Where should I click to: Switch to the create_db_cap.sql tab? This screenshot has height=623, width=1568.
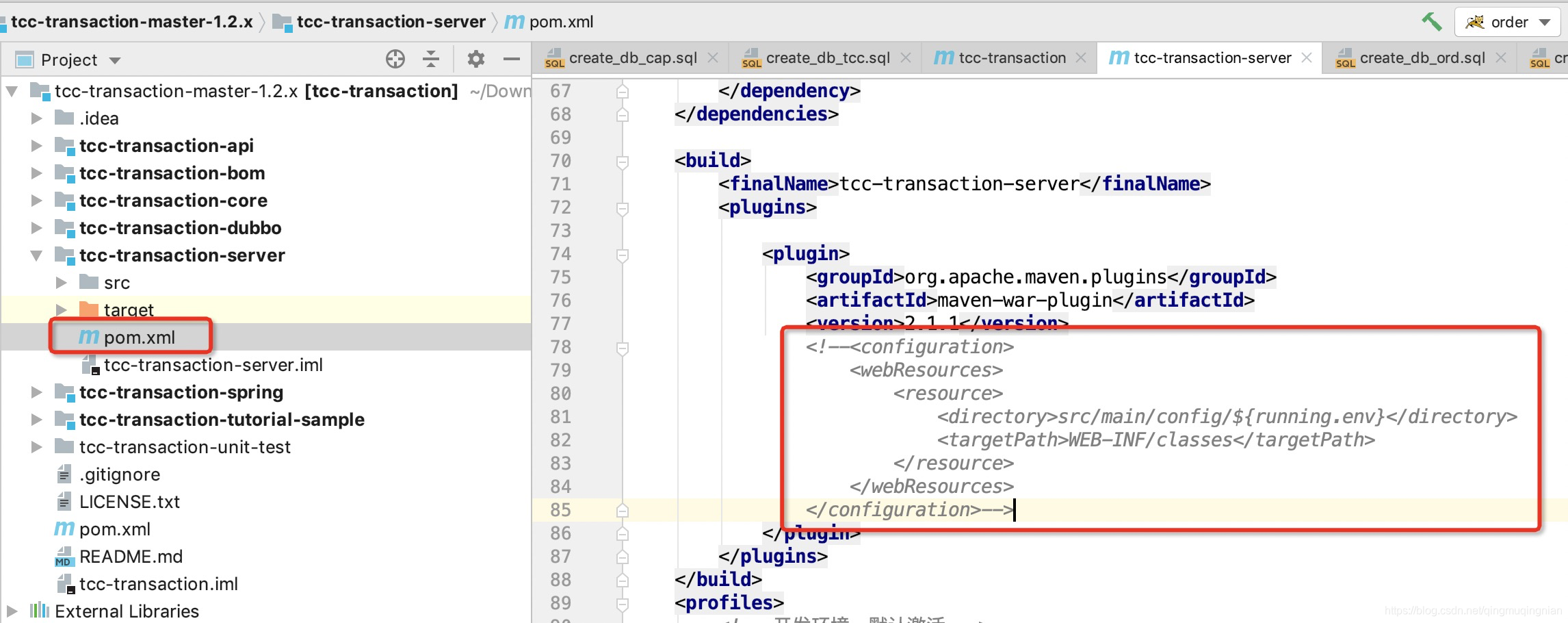633,58
